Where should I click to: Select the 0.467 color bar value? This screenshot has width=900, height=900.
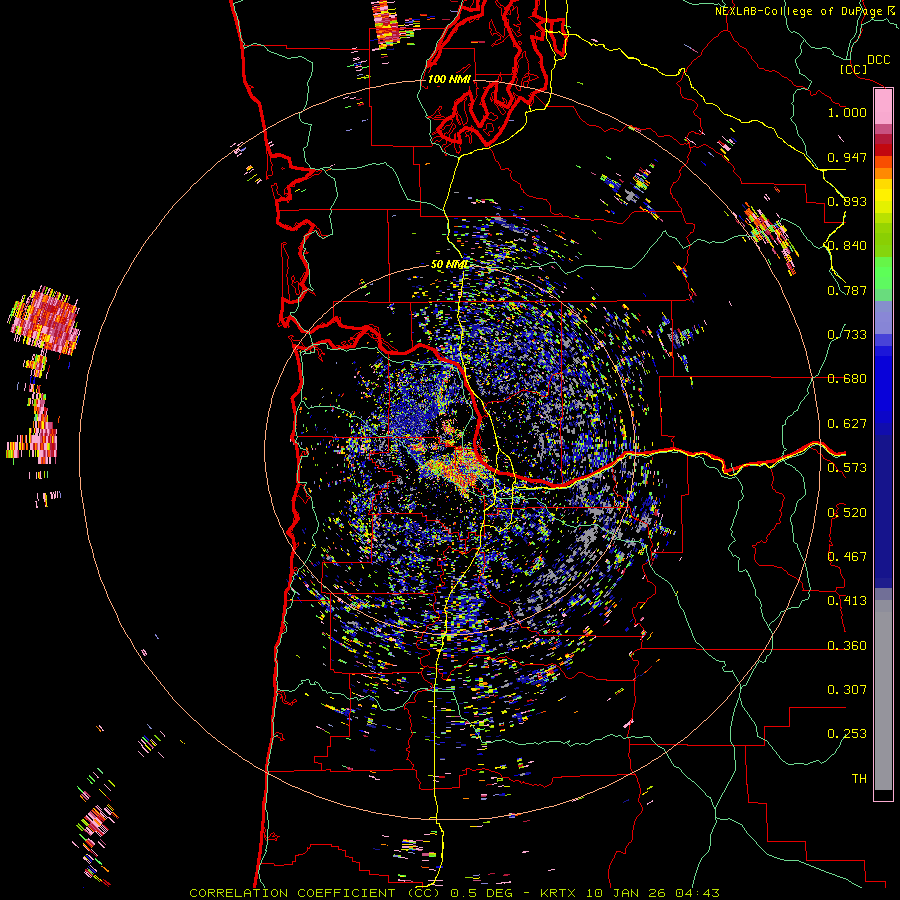847,557
